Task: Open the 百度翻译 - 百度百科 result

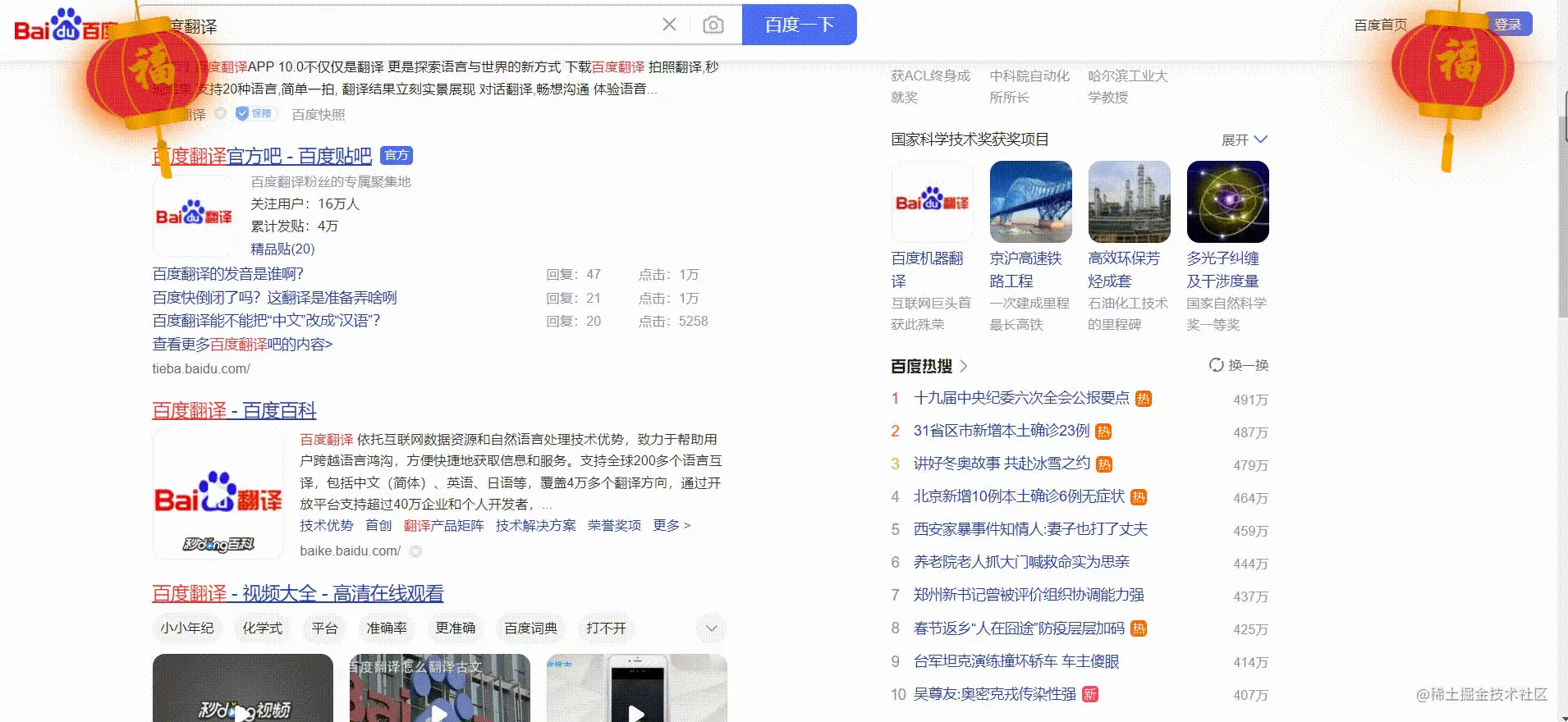Action: [234, 410]
